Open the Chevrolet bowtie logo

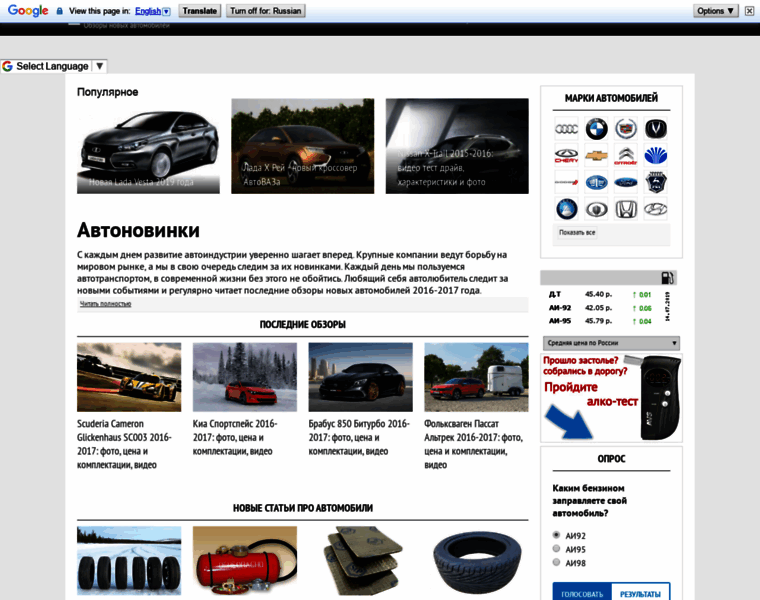(596, 156)
